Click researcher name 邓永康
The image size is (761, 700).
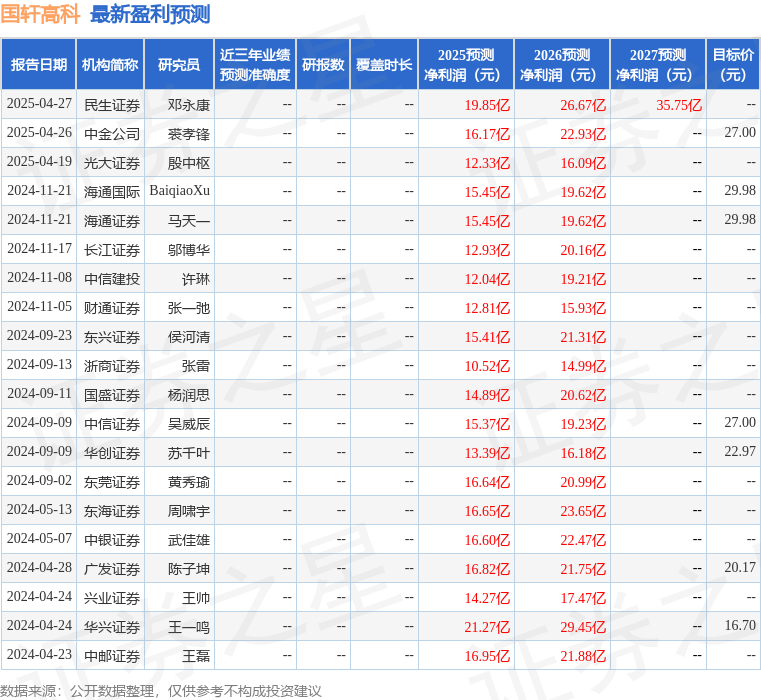coord(189,105)
